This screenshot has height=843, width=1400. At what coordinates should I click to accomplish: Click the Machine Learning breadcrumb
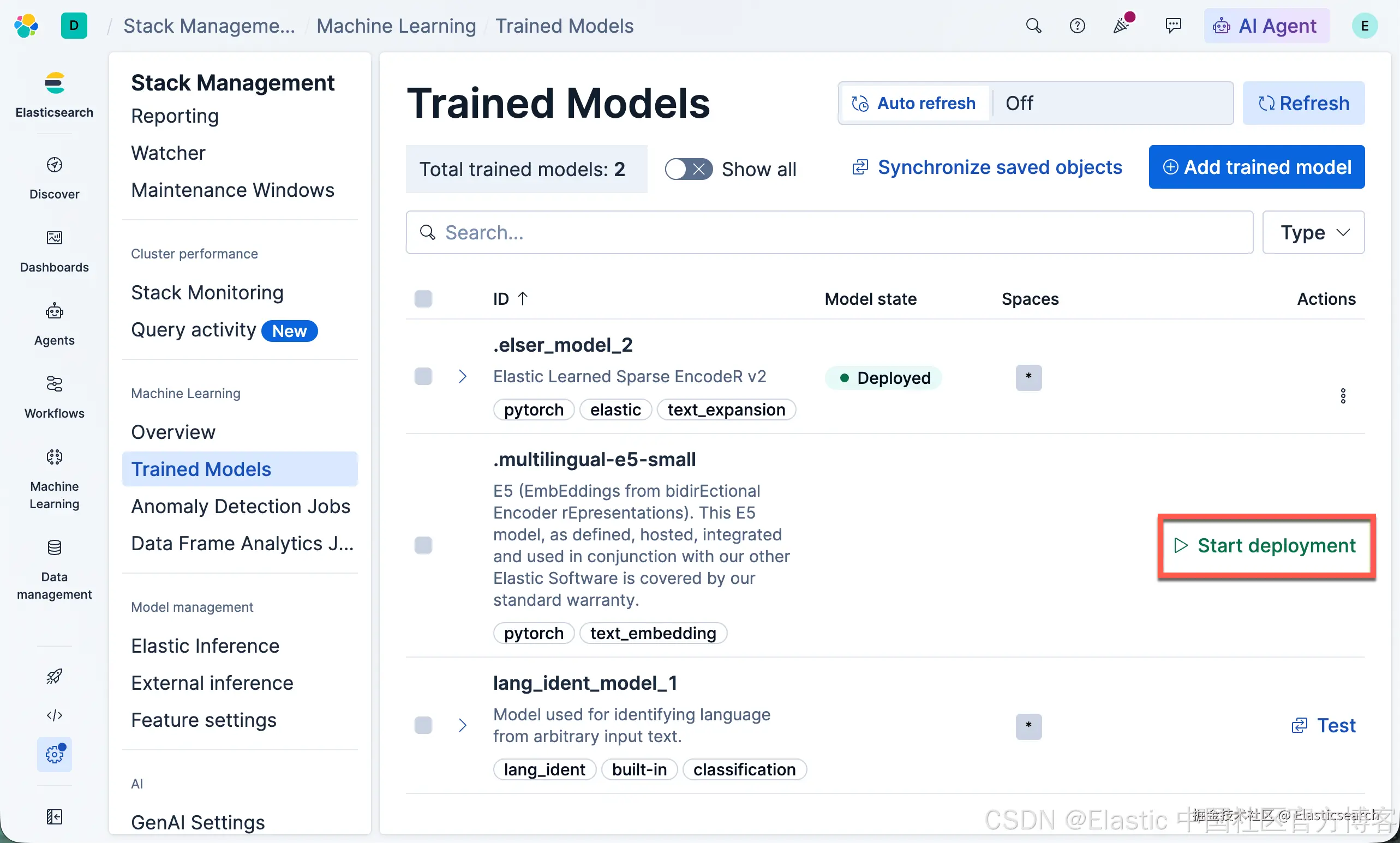(x=397, y=26)
